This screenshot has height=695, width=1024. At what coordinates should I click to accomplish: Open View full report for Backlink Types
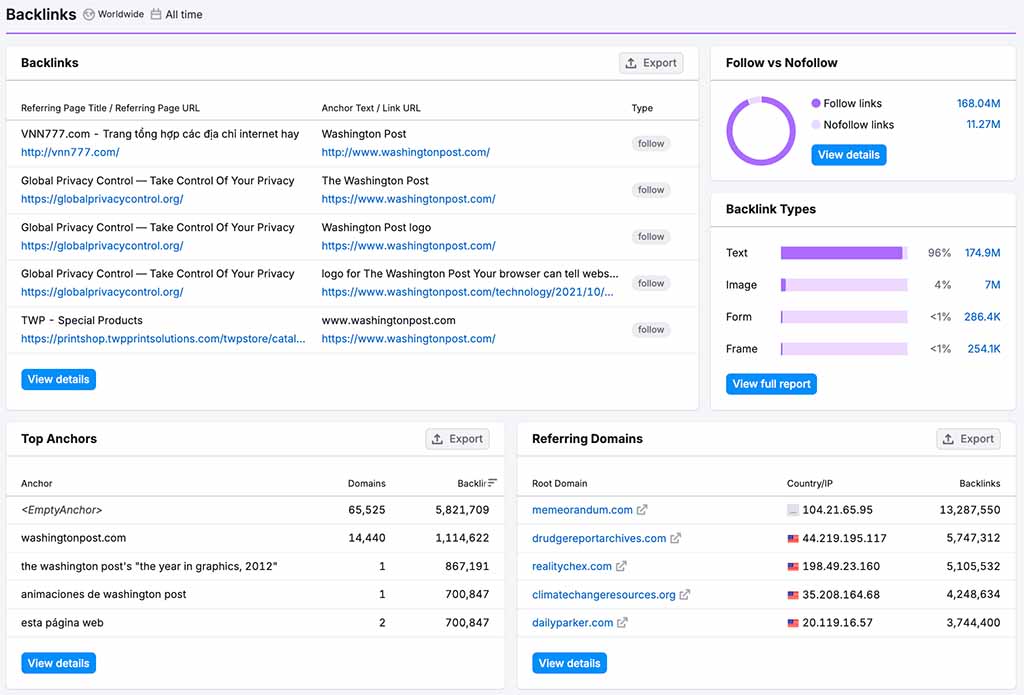[x=771, y=384]
